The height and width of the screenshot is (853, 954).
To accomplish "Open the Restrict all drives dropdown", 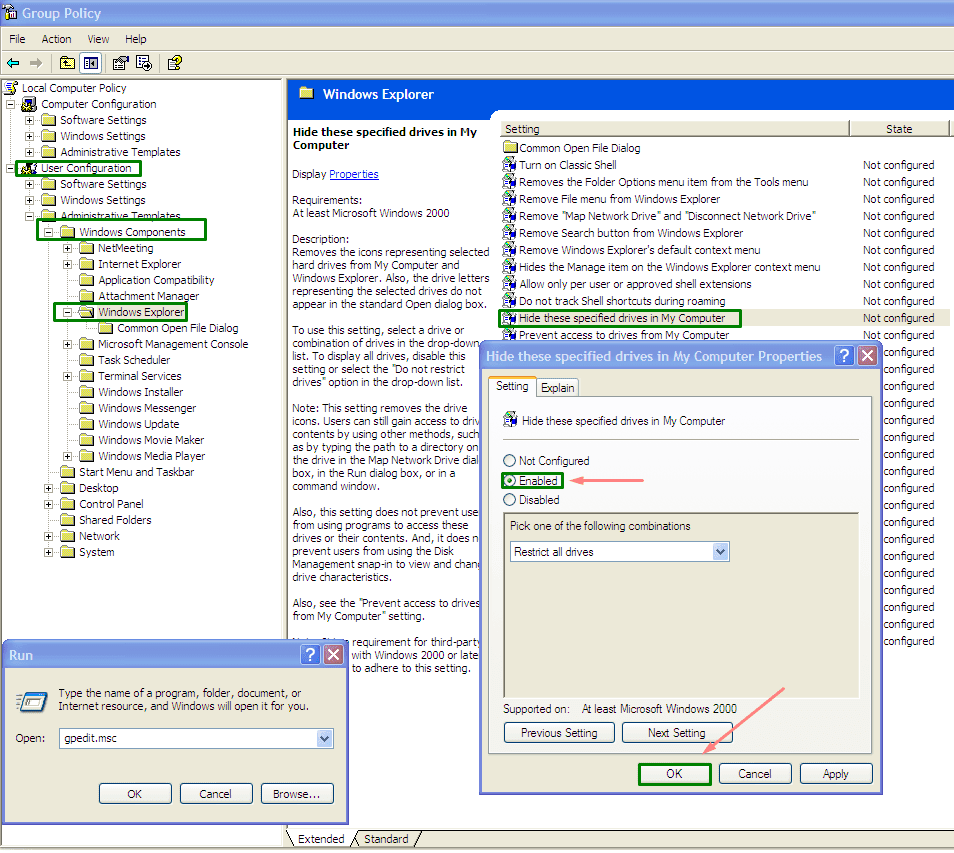I will 720,552.
